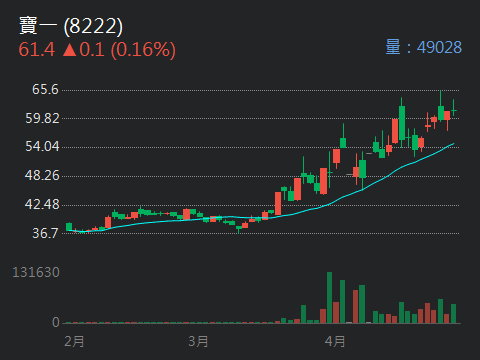The image size is (480, 360).
Task: Click the 59.82 price axis label
Action: click(42, 118)
